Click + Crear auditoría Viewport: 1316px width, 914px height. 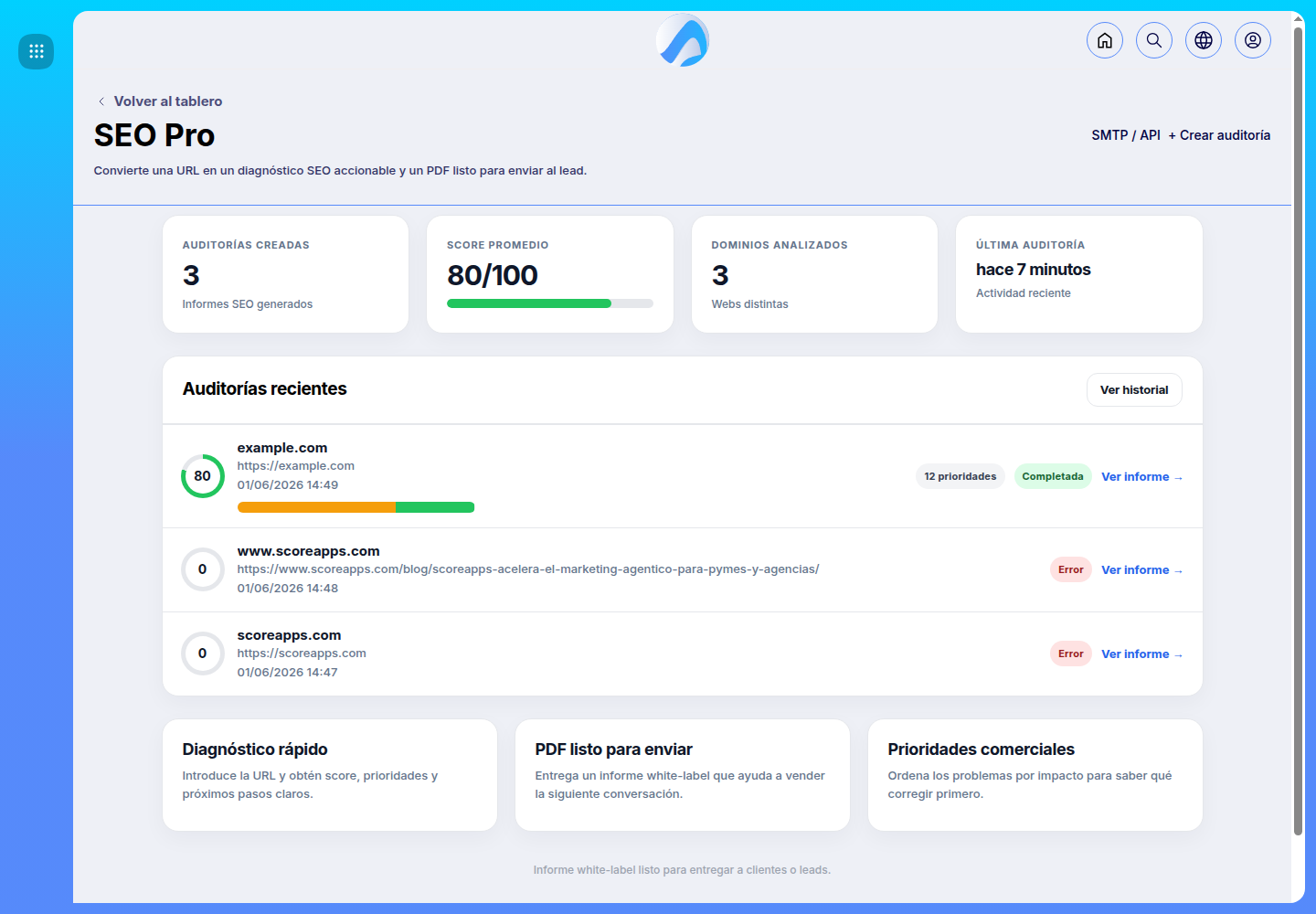coord(1219,135)
